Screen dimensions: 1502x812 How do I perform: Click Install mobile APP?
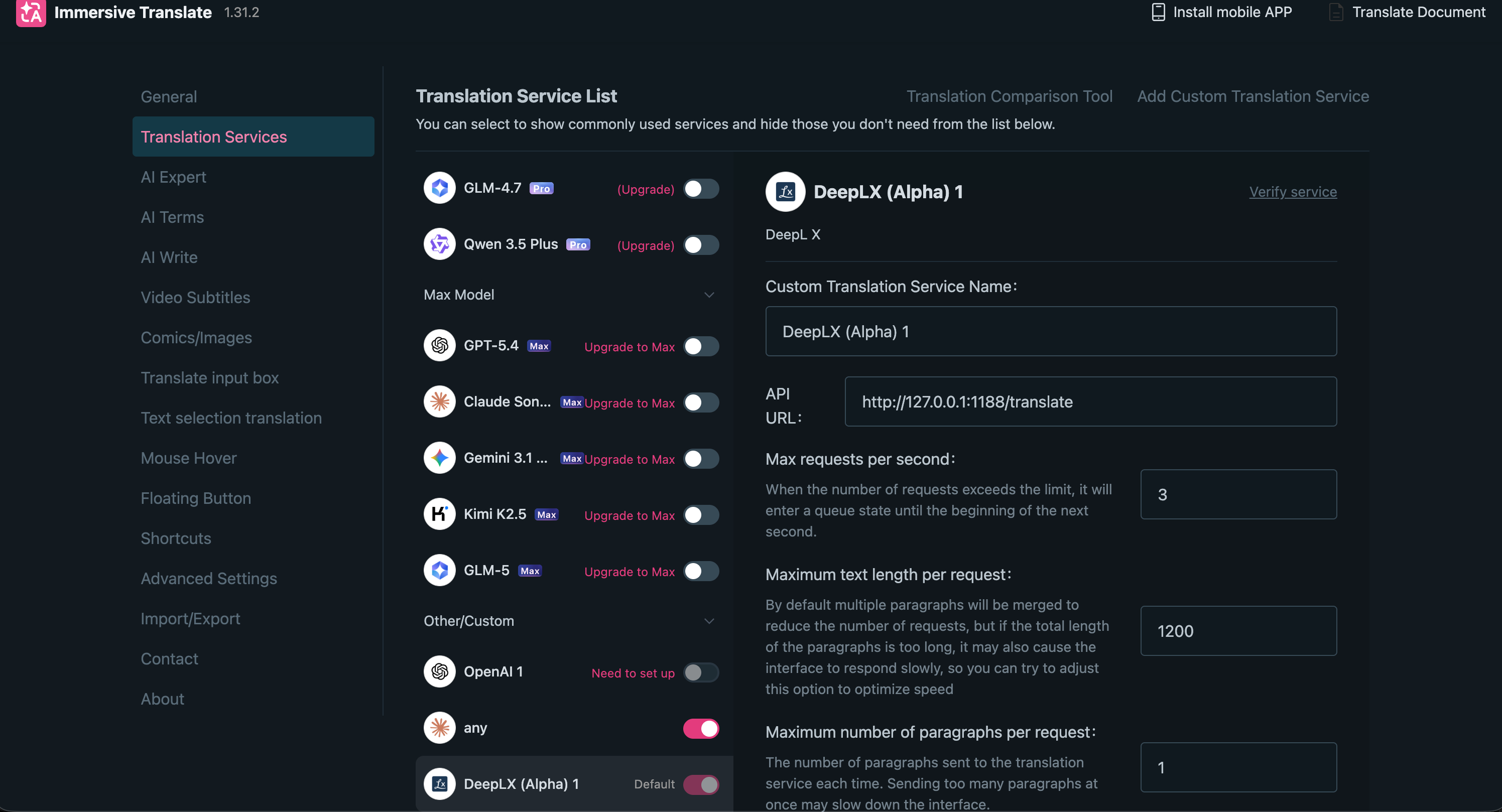(1232, 12)
